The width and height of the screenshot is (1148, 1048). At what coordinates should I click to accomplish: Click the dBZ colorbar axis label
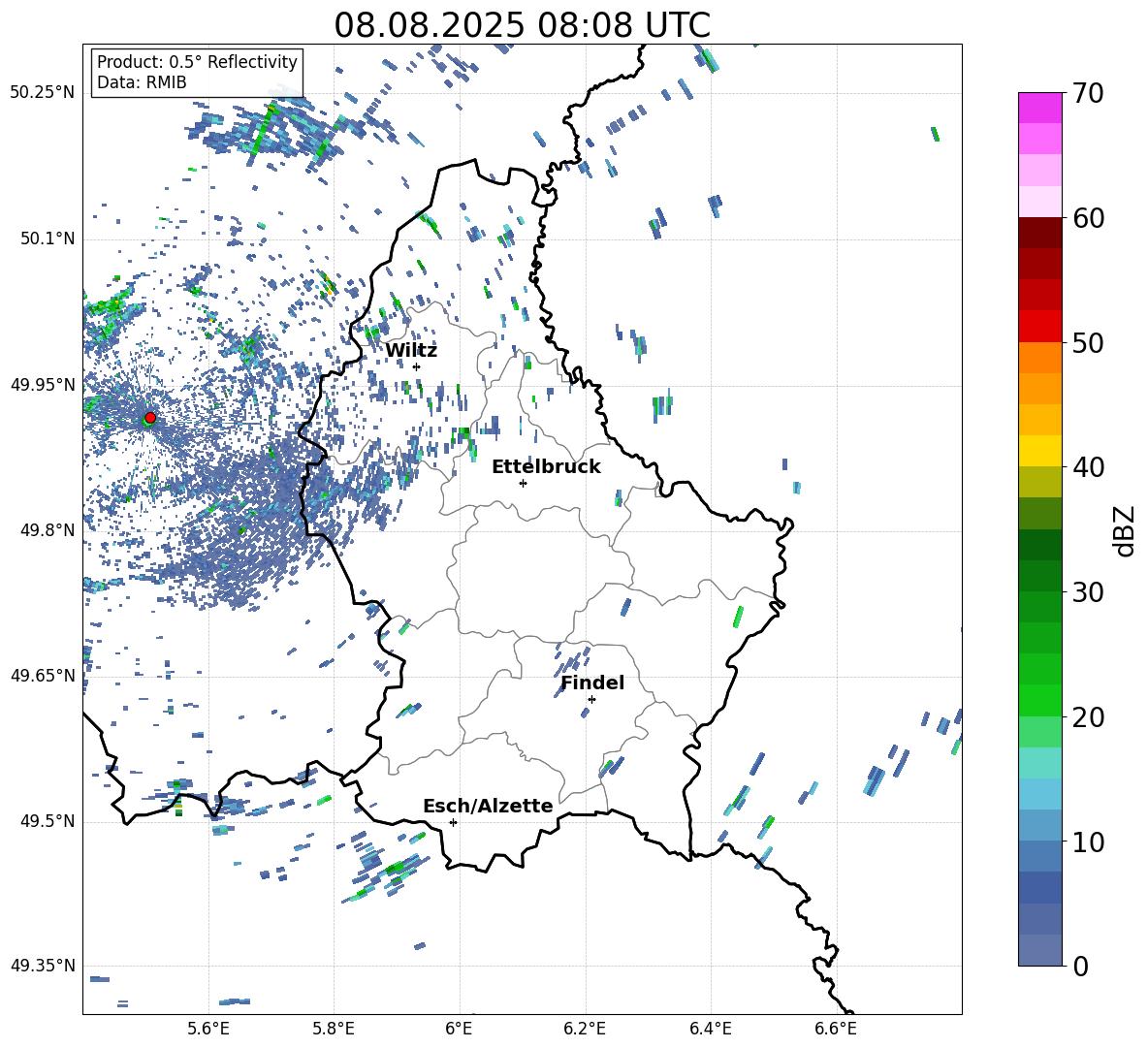point(1126,530)
